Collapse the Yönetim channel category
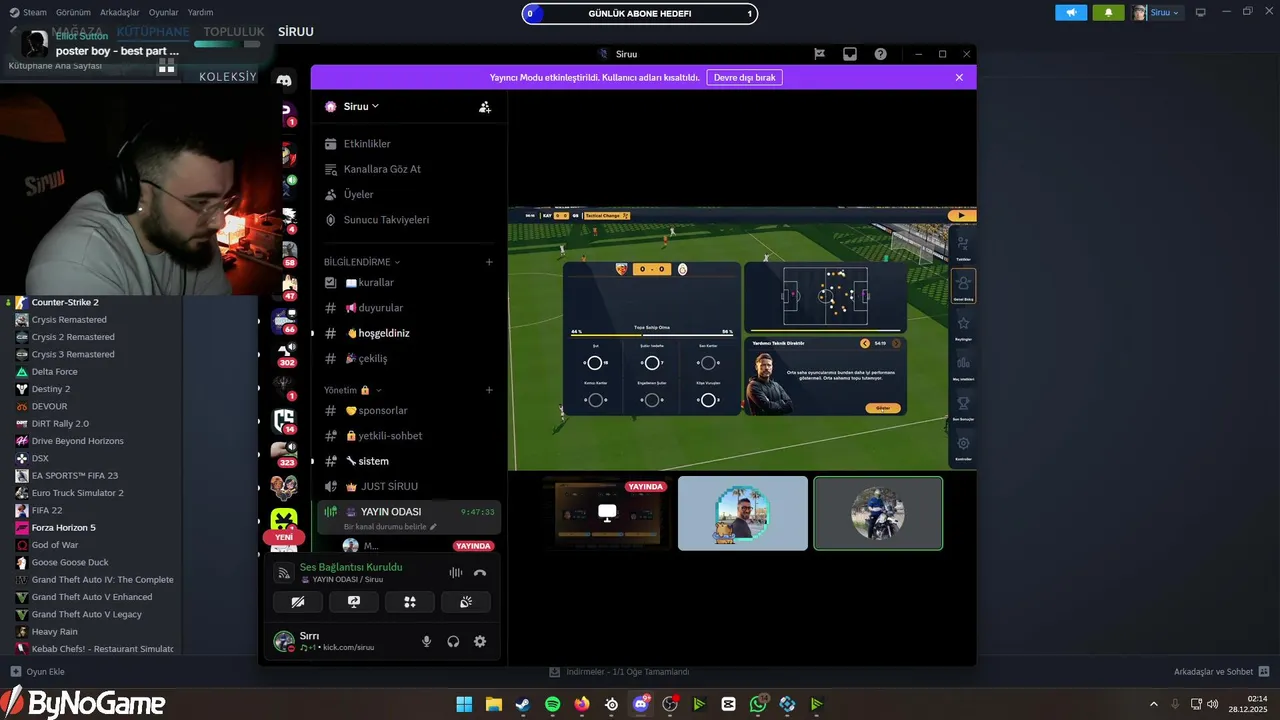The height and width of the screenshot is (720, 1280). pos(352,390)
